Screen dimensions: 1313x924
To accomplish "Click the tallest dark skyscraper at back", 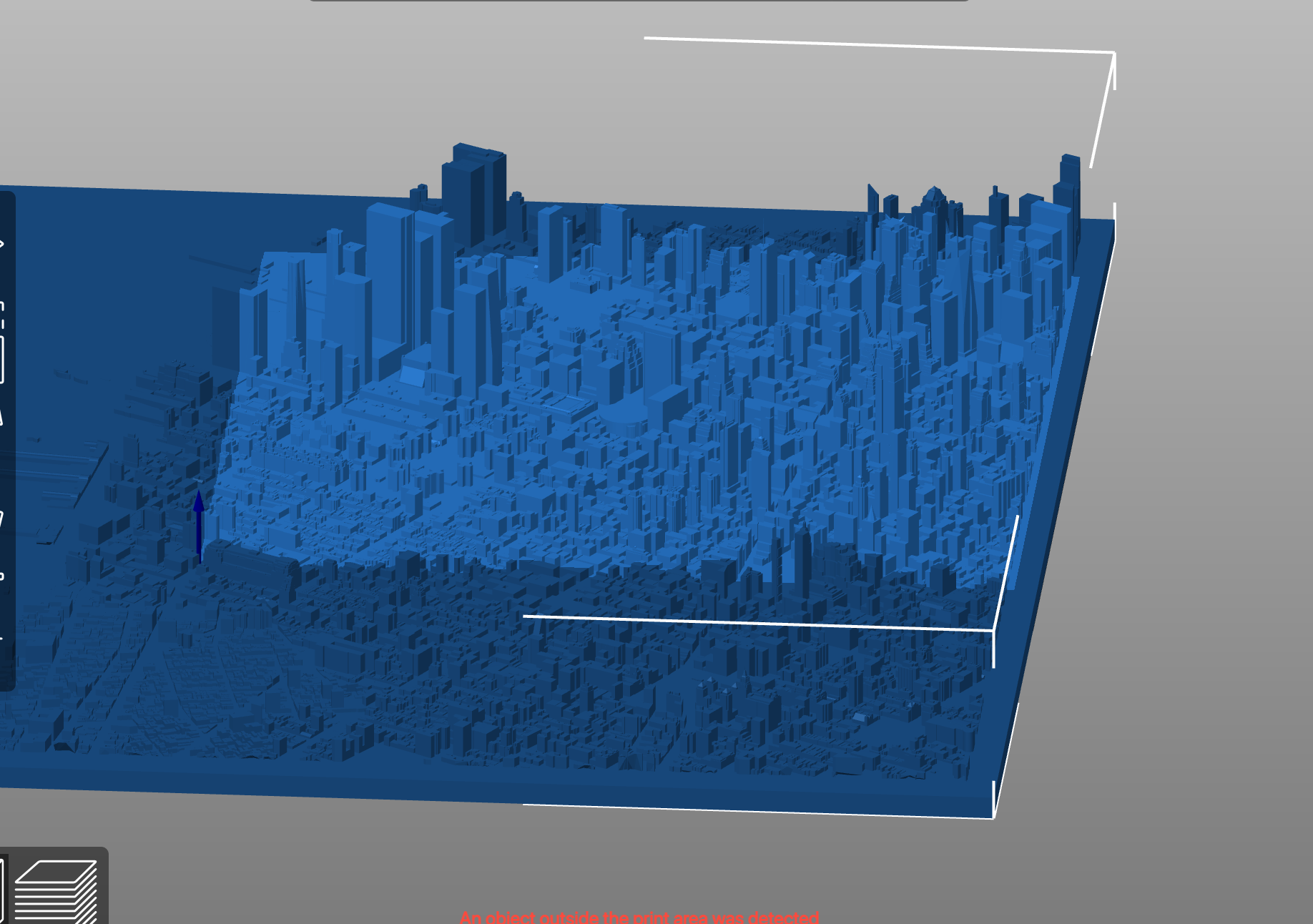I will (473, 187).
